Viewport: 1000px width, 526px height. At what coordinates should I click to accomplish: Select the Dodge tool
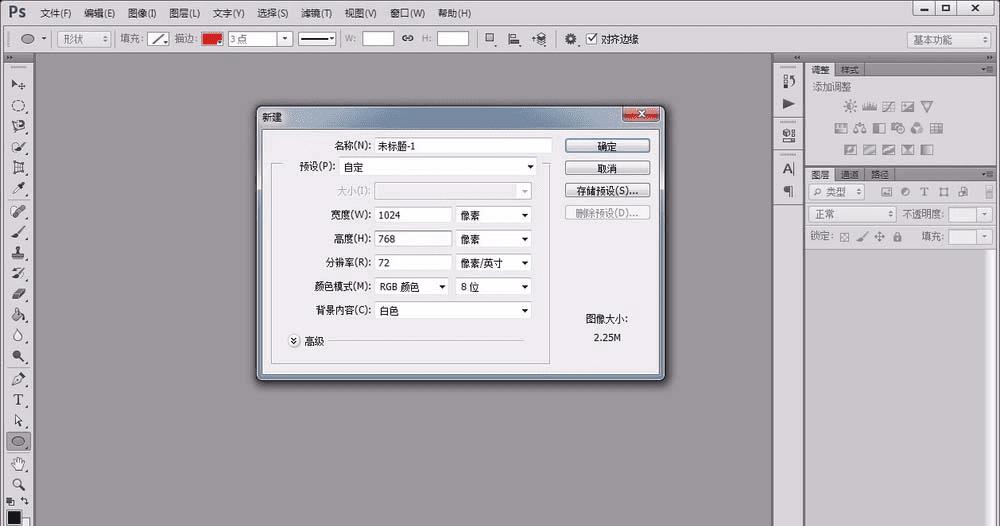pyautogui.click(x=18, y=356)
